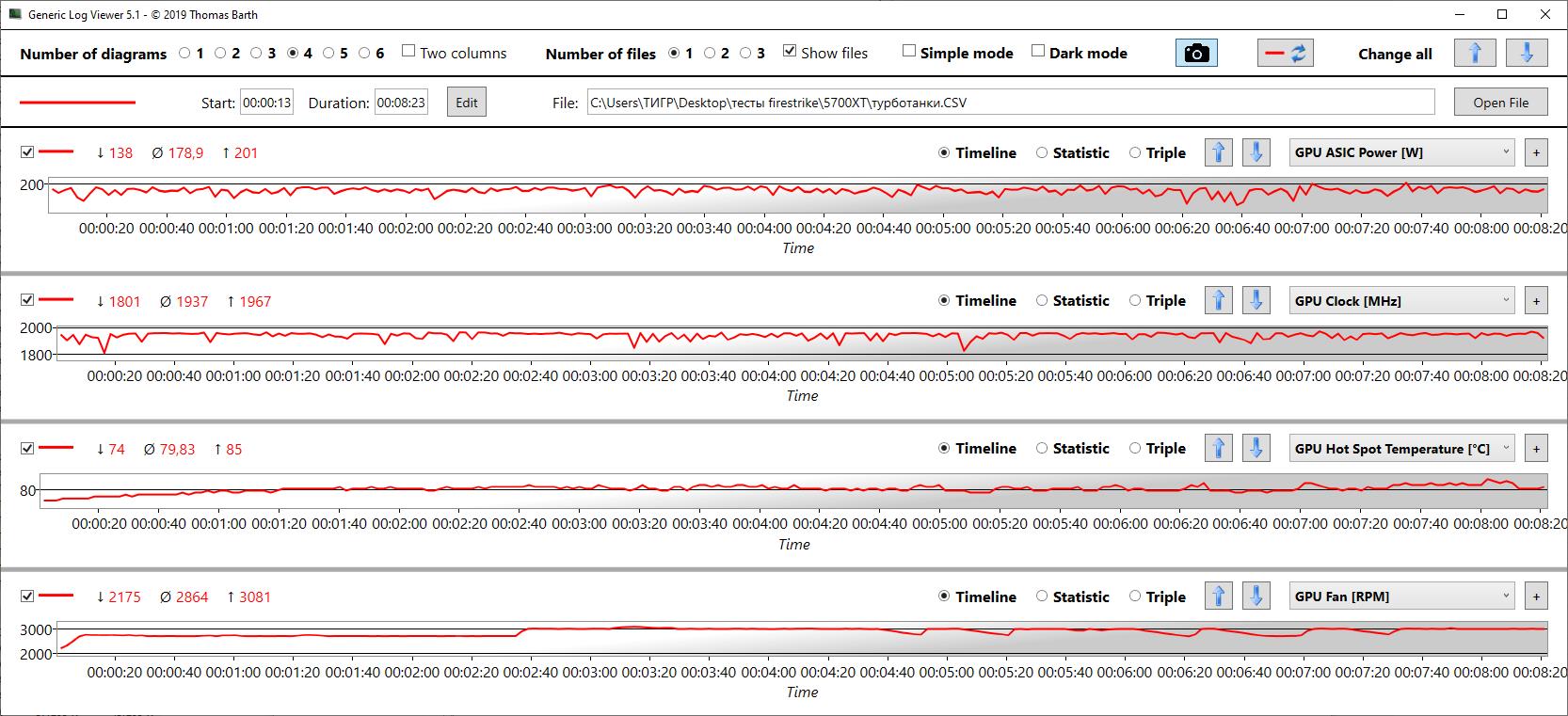Click into the Duration field
The height and width of the screenshot is (716, 1568).
click(401, 103)
